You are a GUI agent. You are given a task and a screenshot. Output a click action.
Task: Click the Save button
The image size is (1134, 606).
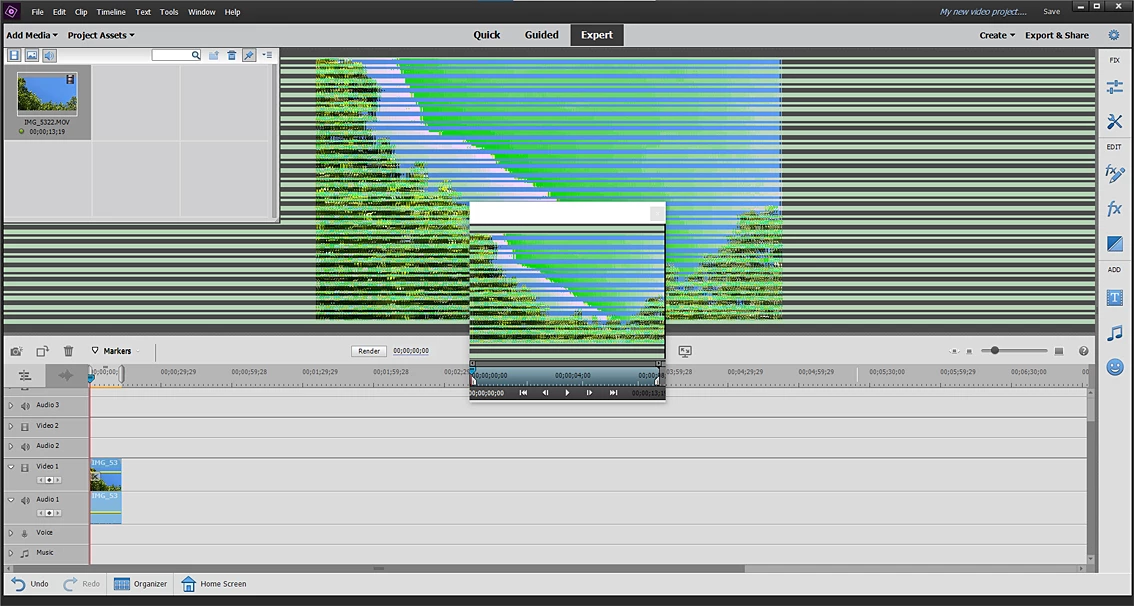(x=1052, y=12)
